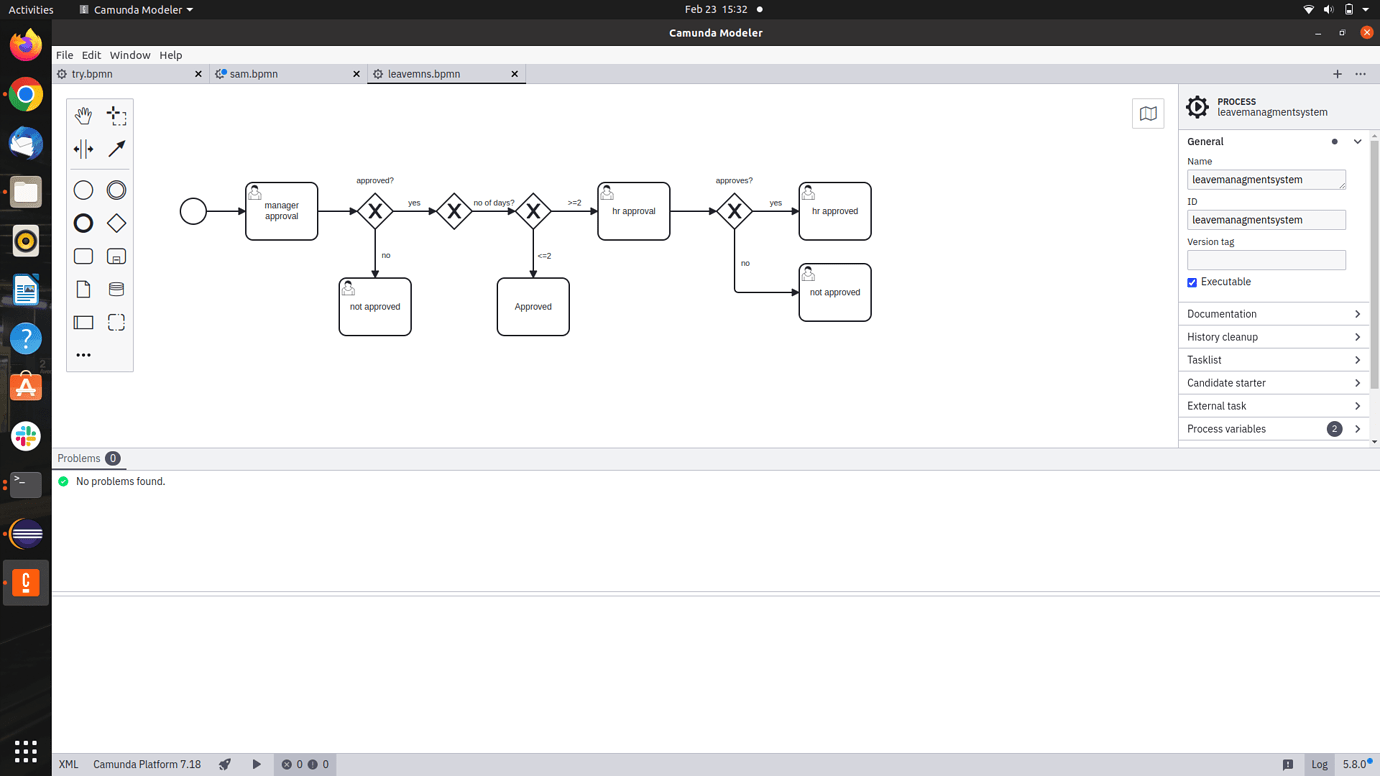Expand the Tasklist section
This screenshot has width=1380, height=776.
click(x=1273, y=360)
